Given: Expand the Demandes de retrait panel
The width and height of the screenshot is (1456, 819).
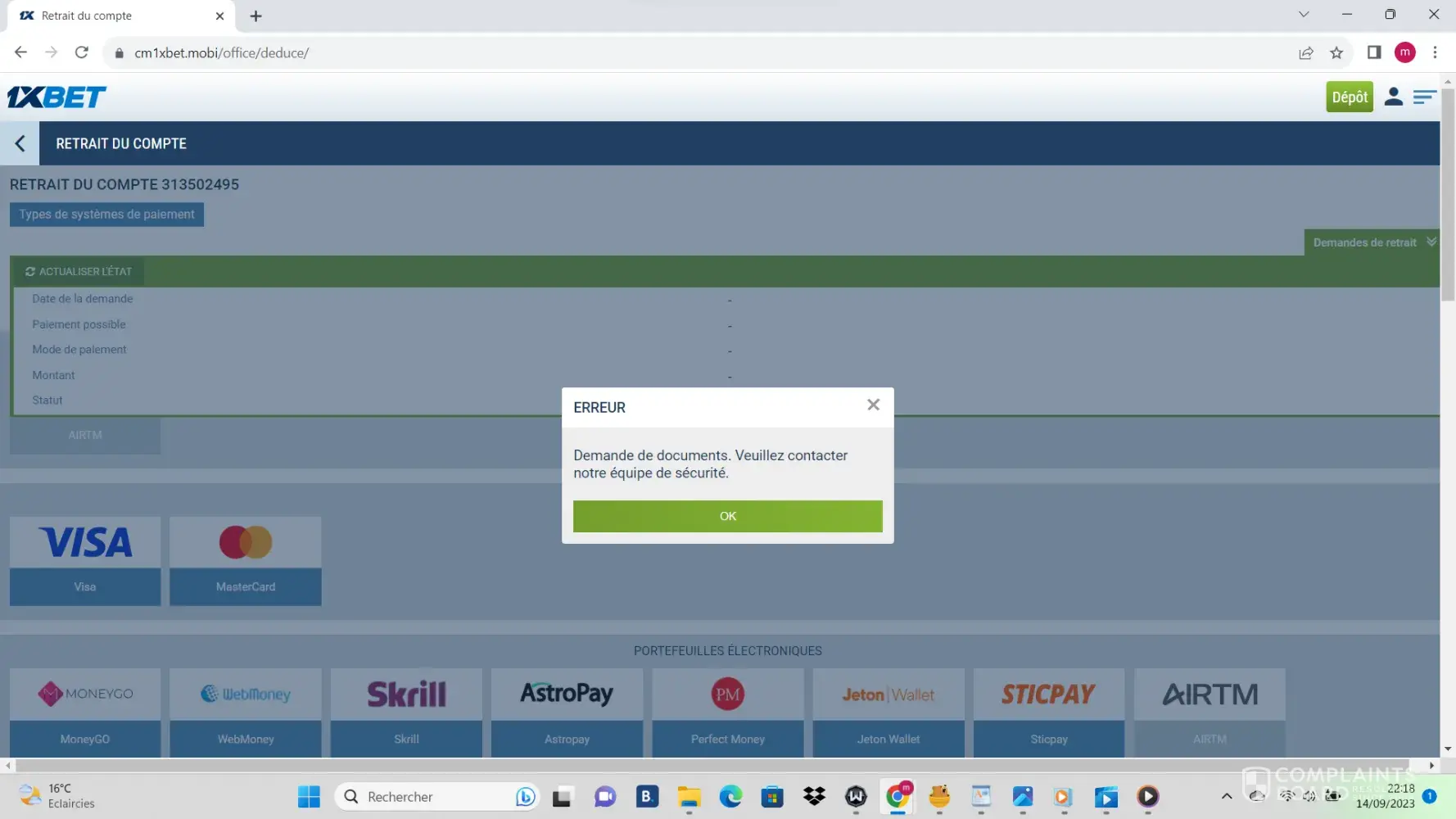Looking at the screenshot, I should click(1372, 242).
